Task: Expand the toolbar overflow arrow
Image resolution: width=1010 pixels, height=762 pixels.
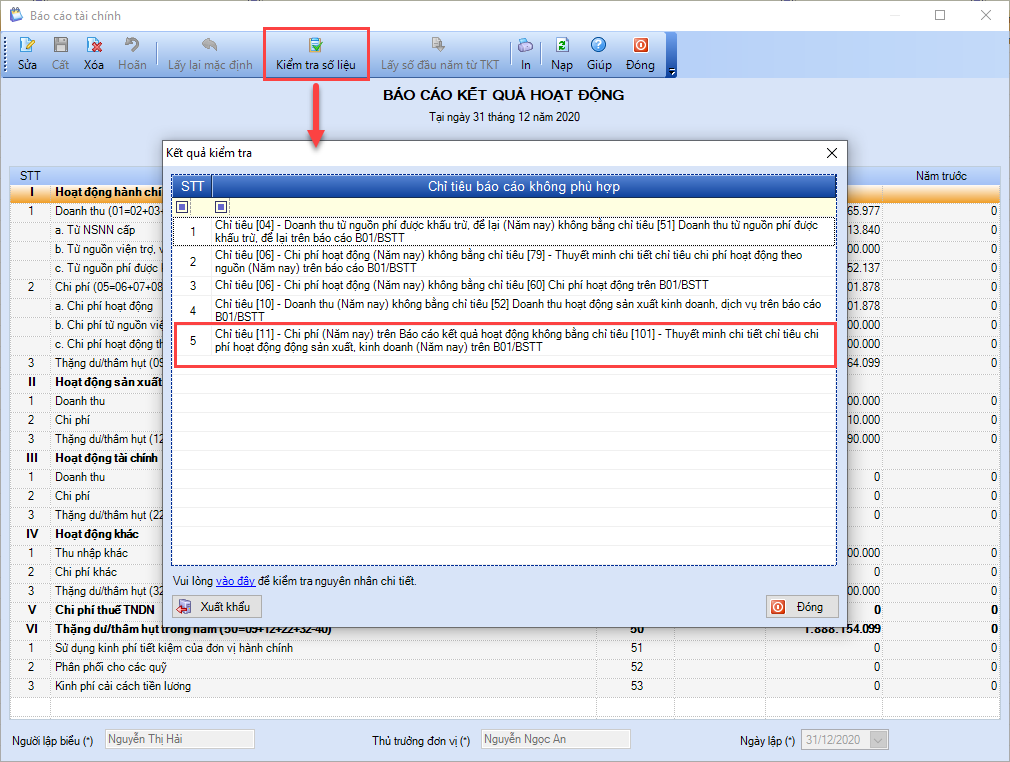Action: 672,72
